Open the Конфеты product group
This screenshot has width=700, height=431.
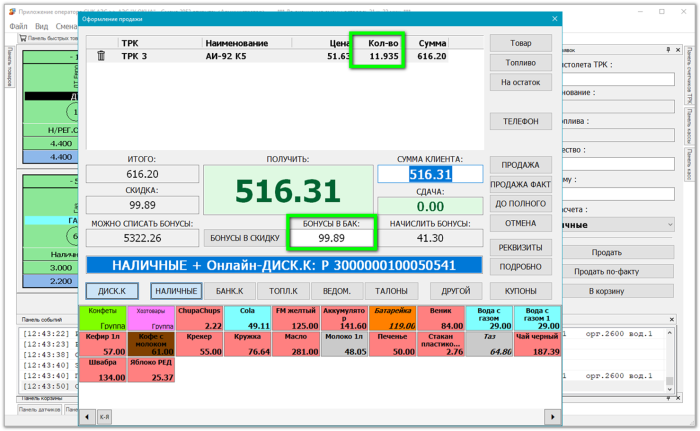tap(103, 318)
